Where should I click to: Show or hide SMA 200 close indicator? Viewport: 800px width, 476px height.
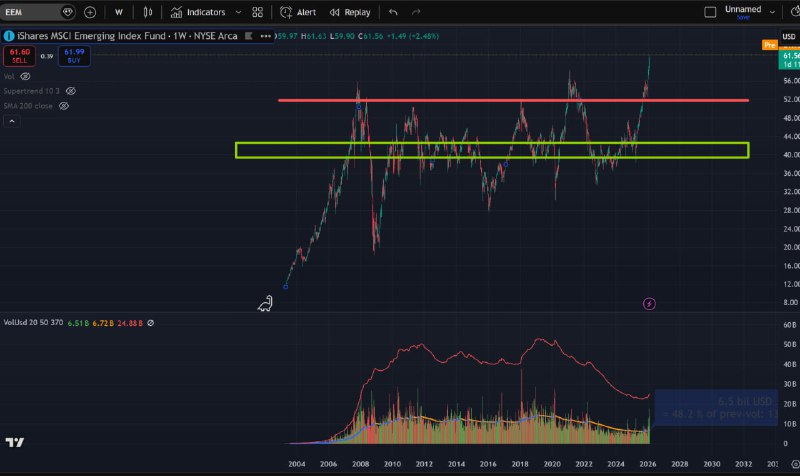click(x=63, y=105)
